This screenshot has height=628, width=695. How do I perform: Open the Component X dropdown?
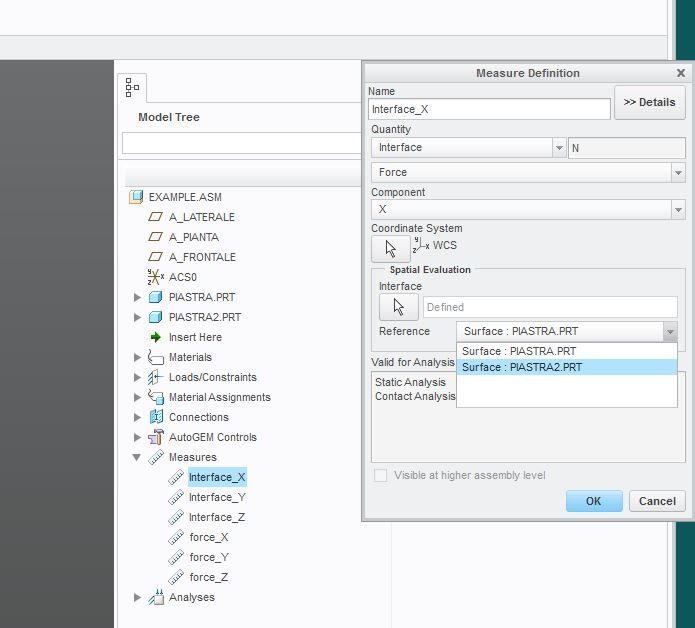[527, 210]
